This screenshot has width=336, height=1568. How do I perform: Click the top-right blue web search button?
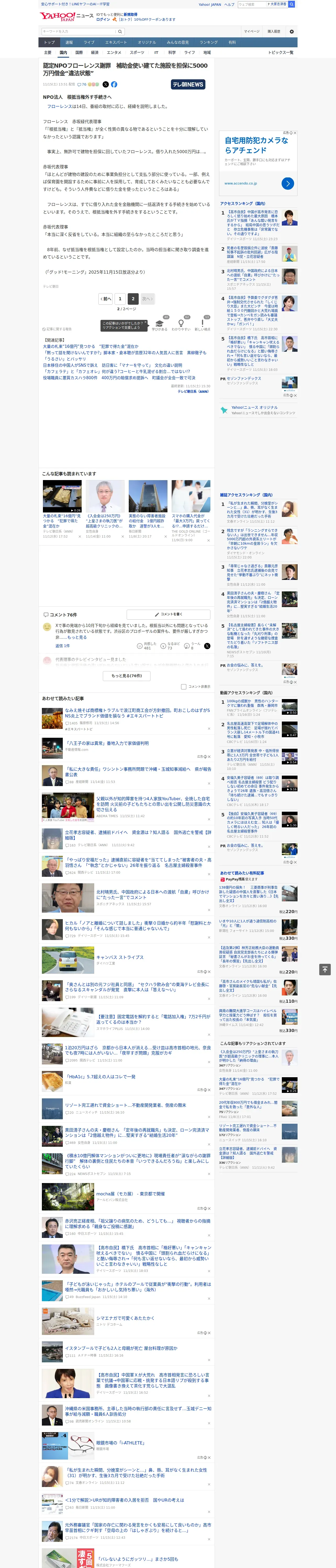coord(292,4)
